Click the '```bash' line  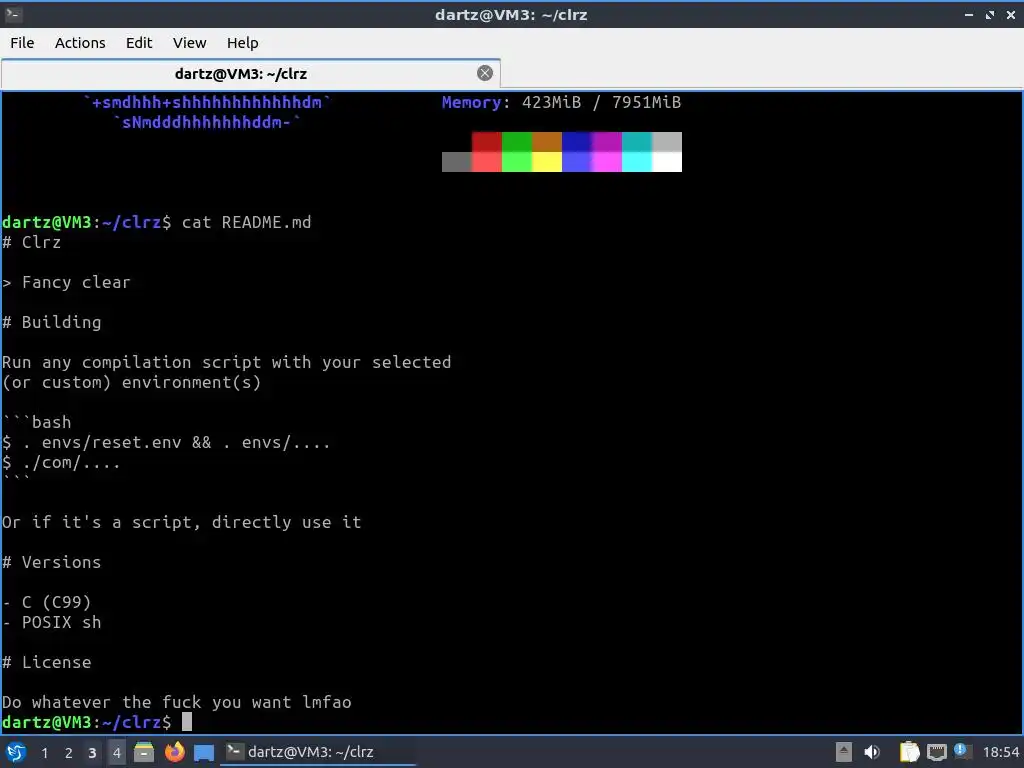pos(37,422)
